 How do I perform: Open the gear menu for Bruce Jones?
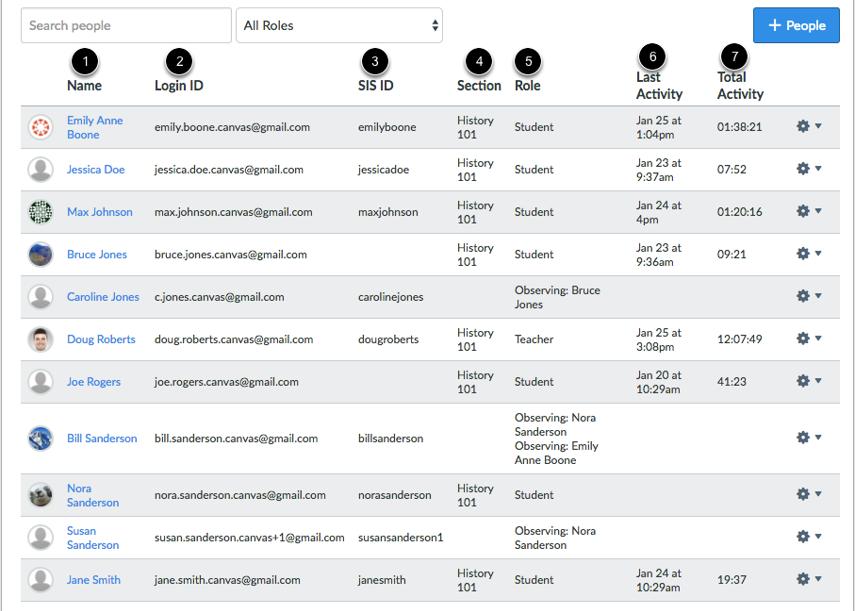(x=809, y=254)
